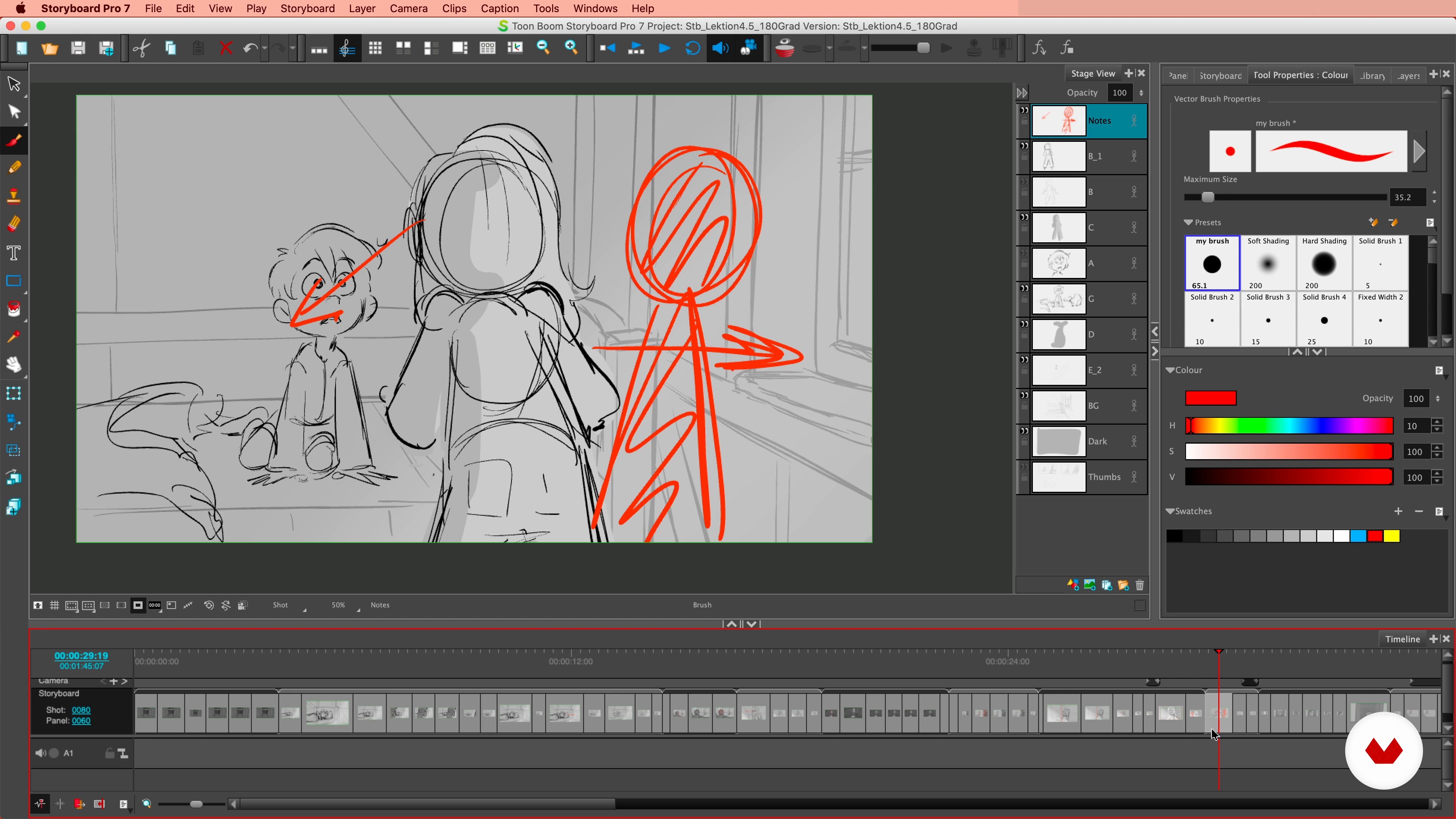
Task: Collapse the Presets section
Action: click(x=1188, y=222)
